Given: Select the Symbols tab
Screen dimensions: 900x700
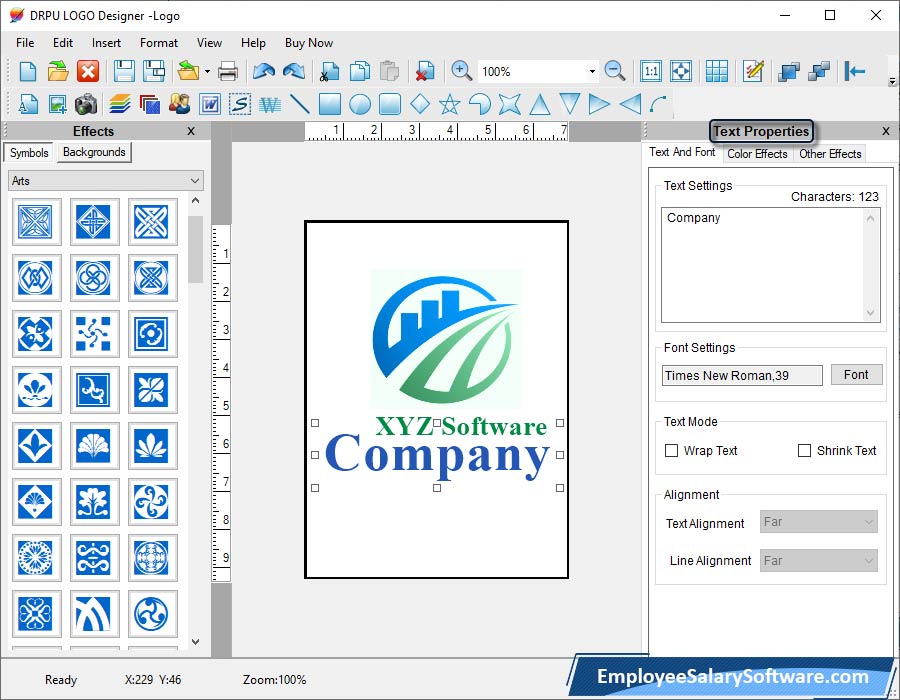Looking at the screenshot, I should [29, 153].
